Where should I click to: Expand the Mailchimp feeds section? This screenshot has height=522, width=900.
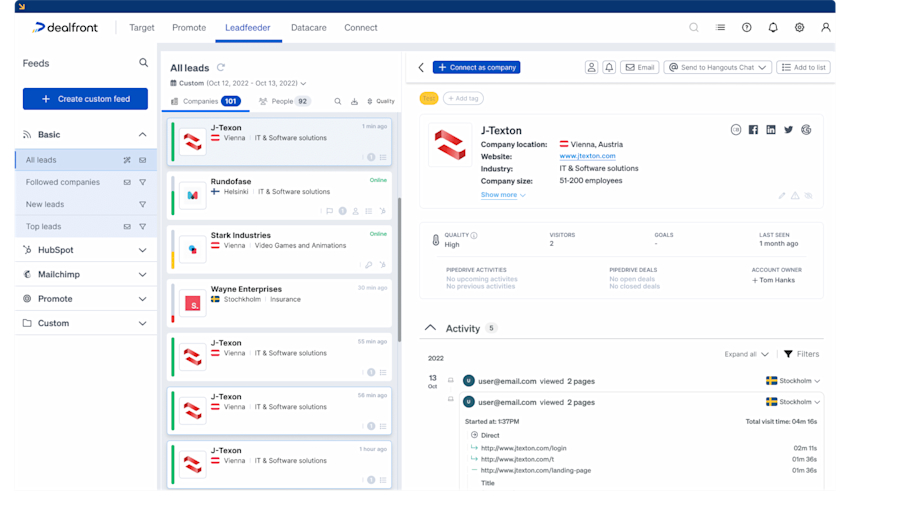point(142,274)
